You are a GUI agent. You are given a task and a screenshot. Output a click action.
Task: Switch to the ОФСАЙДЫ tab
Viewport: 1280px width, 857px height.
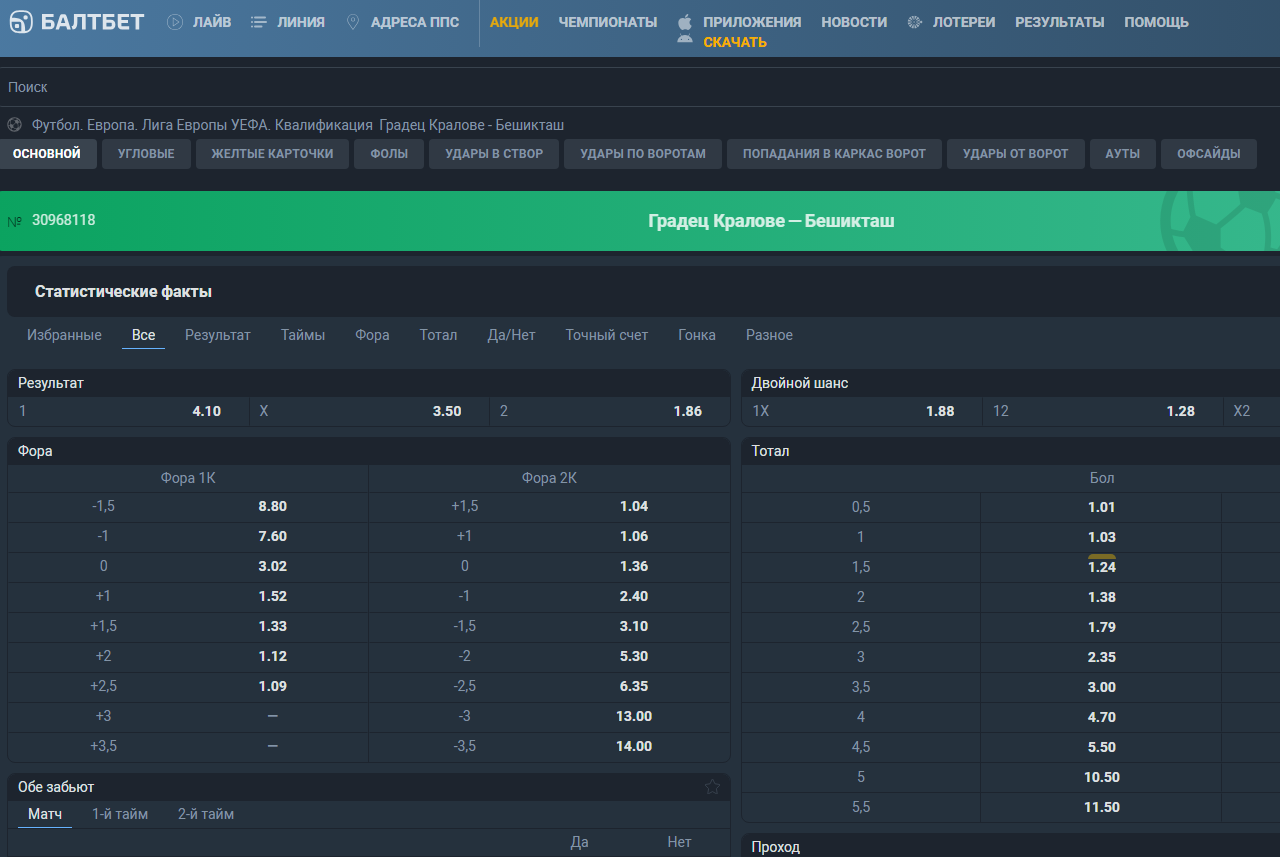click(x=1209, y=154)
